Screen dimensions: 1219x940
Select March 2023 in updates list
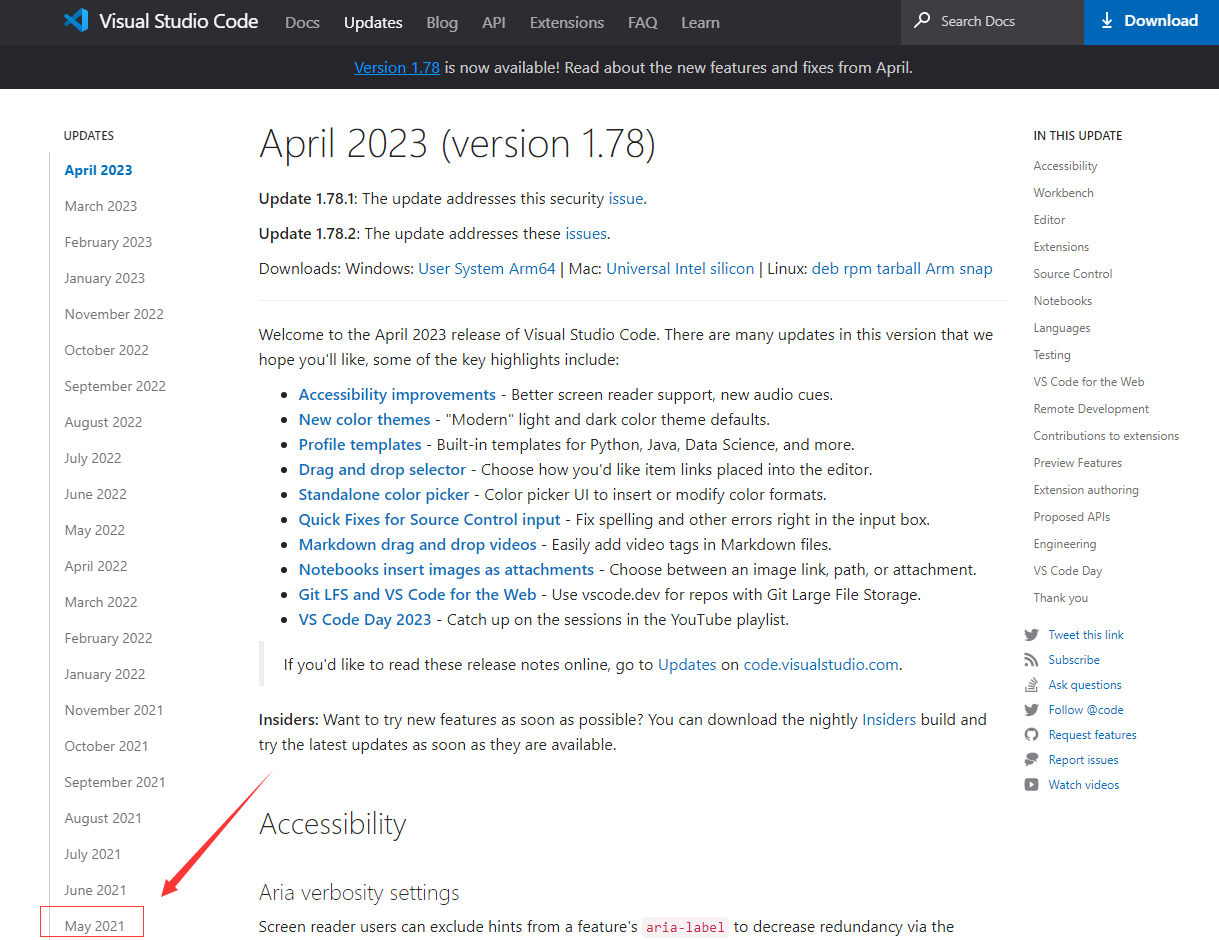coord(101,206)
